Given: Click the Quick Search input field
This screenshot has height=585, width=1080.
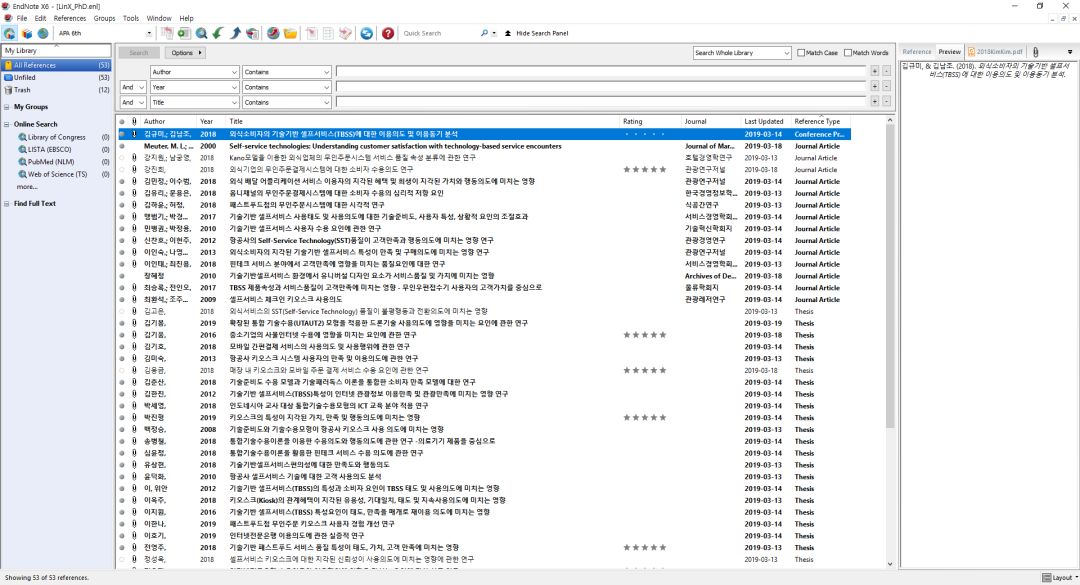Looking at the screenshot, I should coord(439,33).
